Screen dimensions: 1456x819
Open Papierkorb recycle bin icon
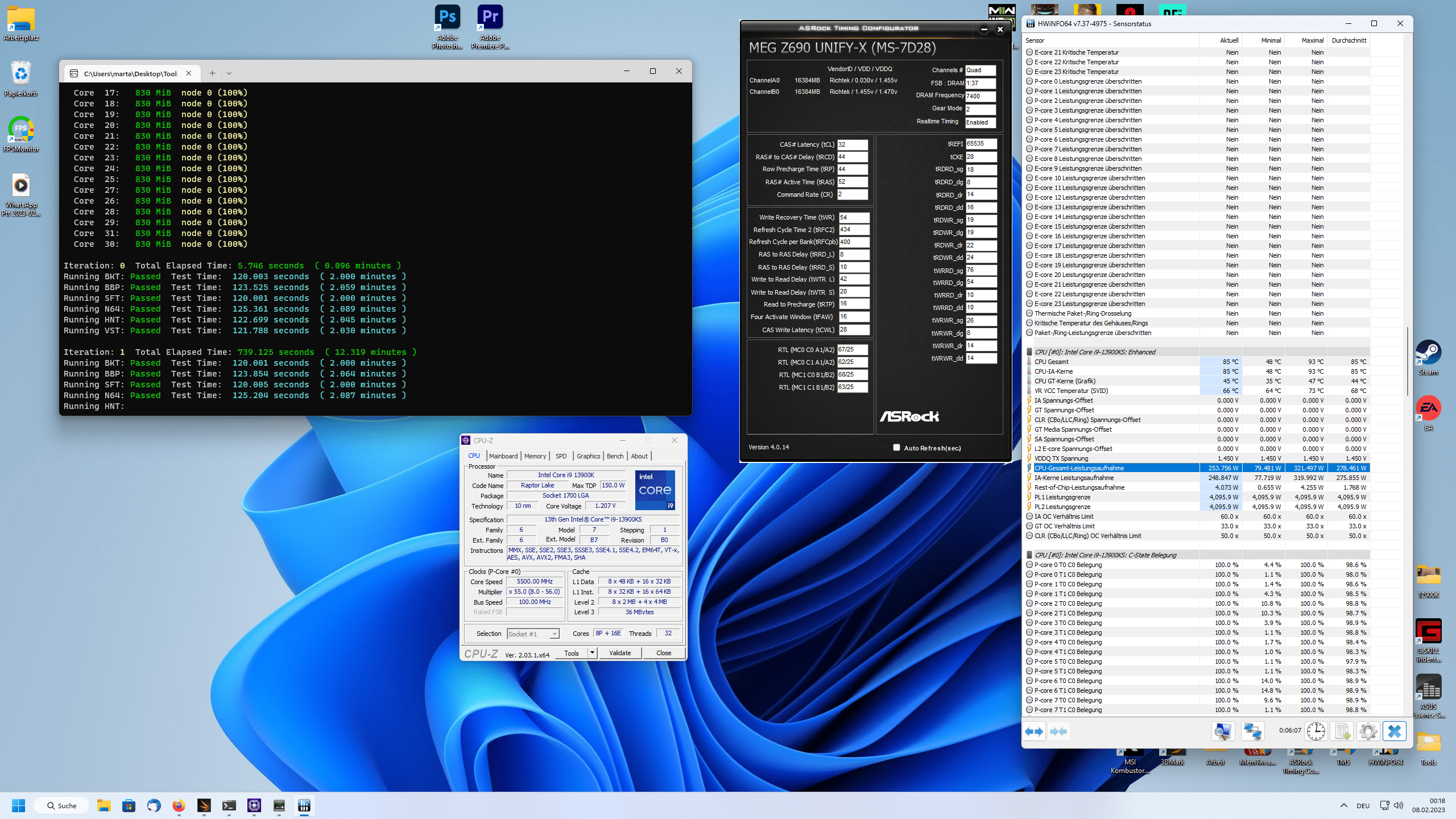pyautogui.click(x=21, y=78)
